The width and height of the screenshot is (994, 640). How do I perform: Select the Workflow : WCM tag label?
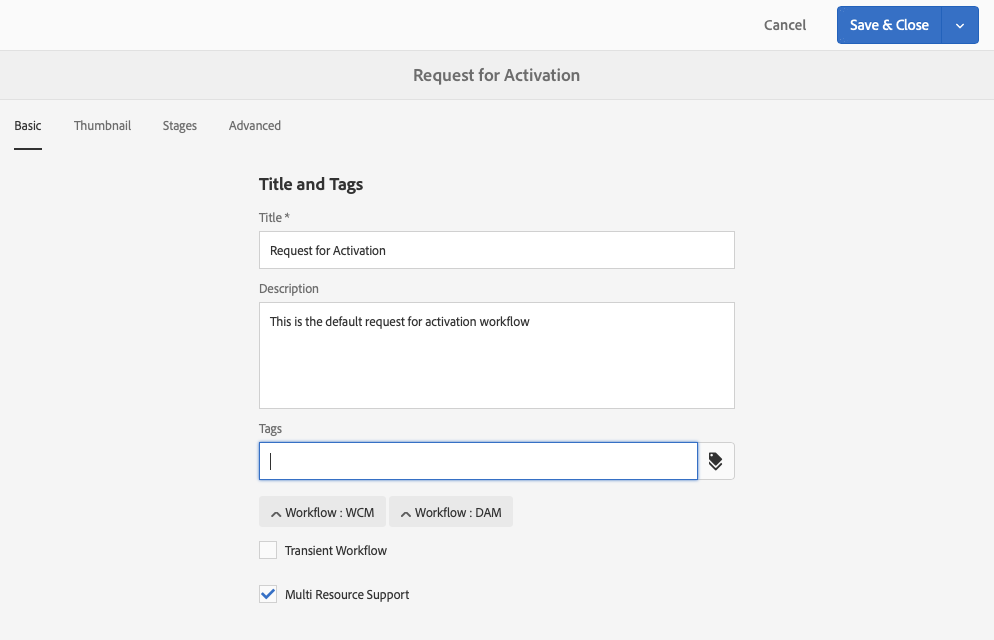point(329,513)
